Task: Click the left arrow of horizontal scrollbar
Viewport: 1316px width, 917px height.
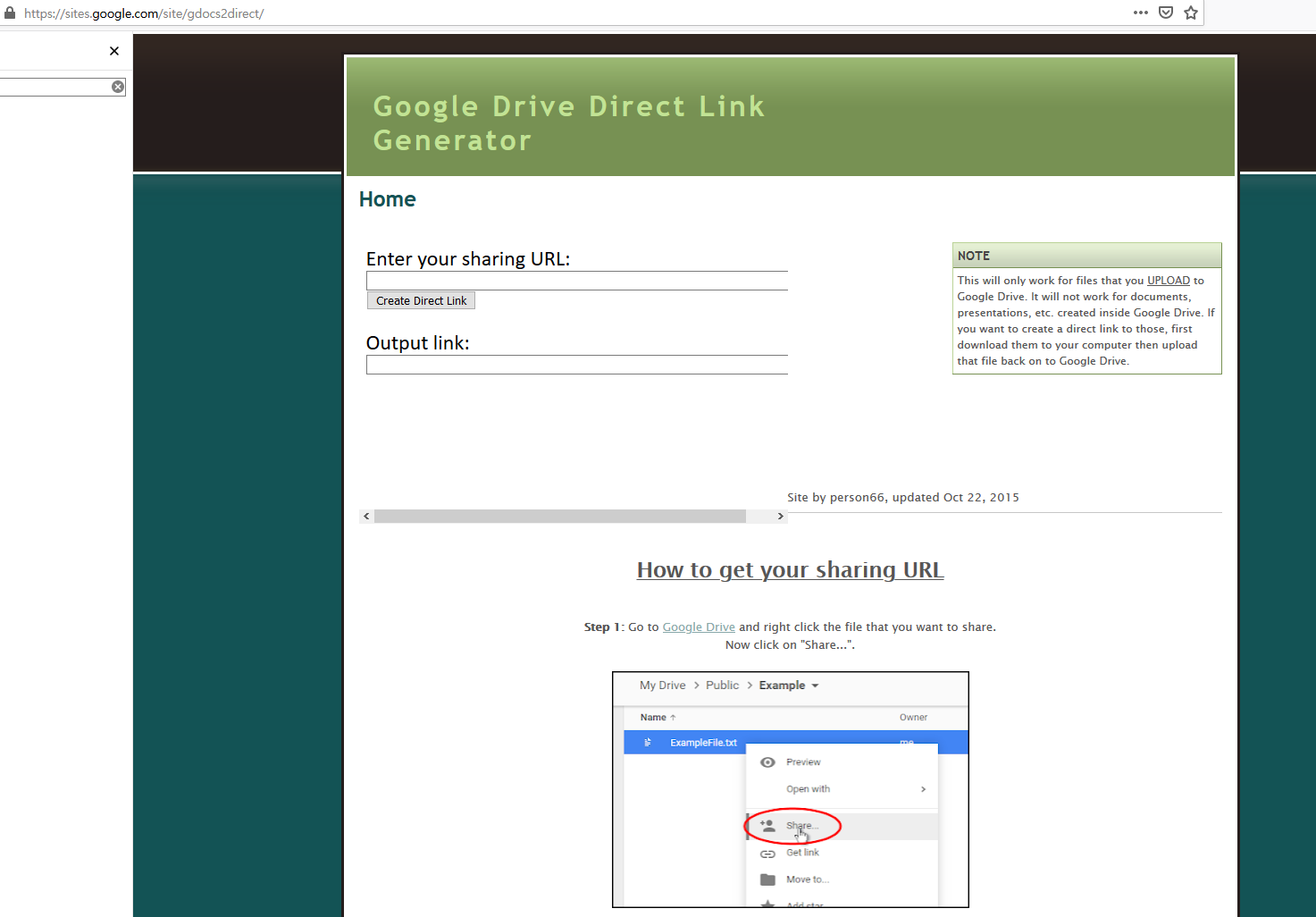Action: tap(366, 517)
